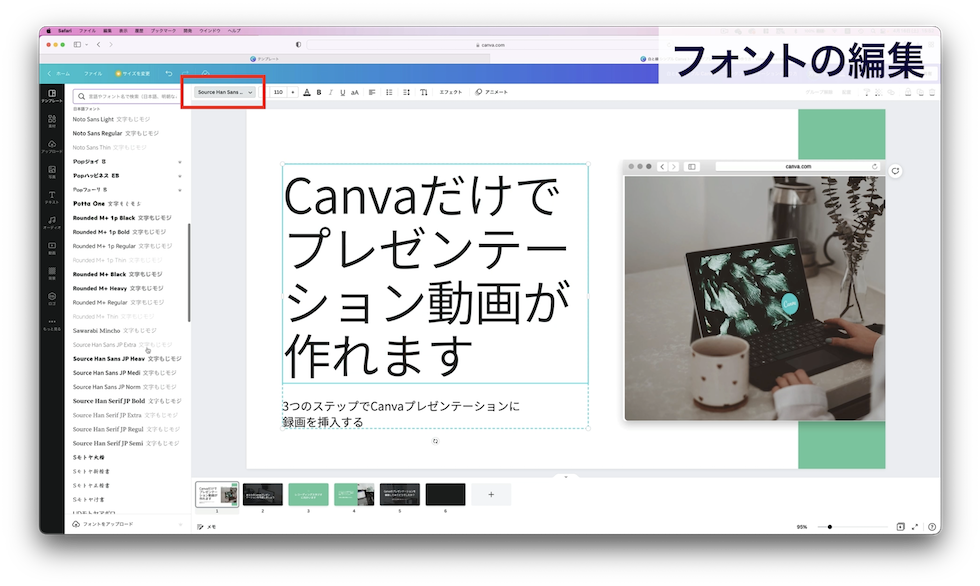This screenshot has height=586, width=980.
Task: Apply italic formatting to the text
Action: tap(331, 92)
